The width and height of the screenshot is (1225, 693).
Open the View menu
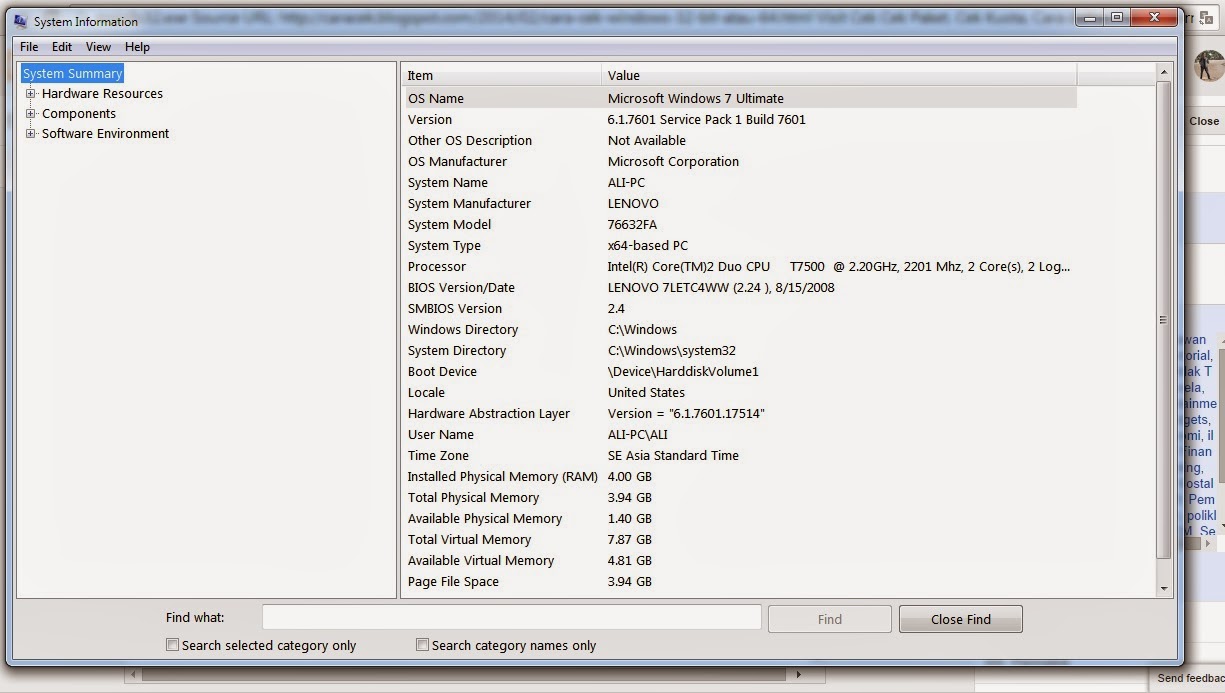98,47
